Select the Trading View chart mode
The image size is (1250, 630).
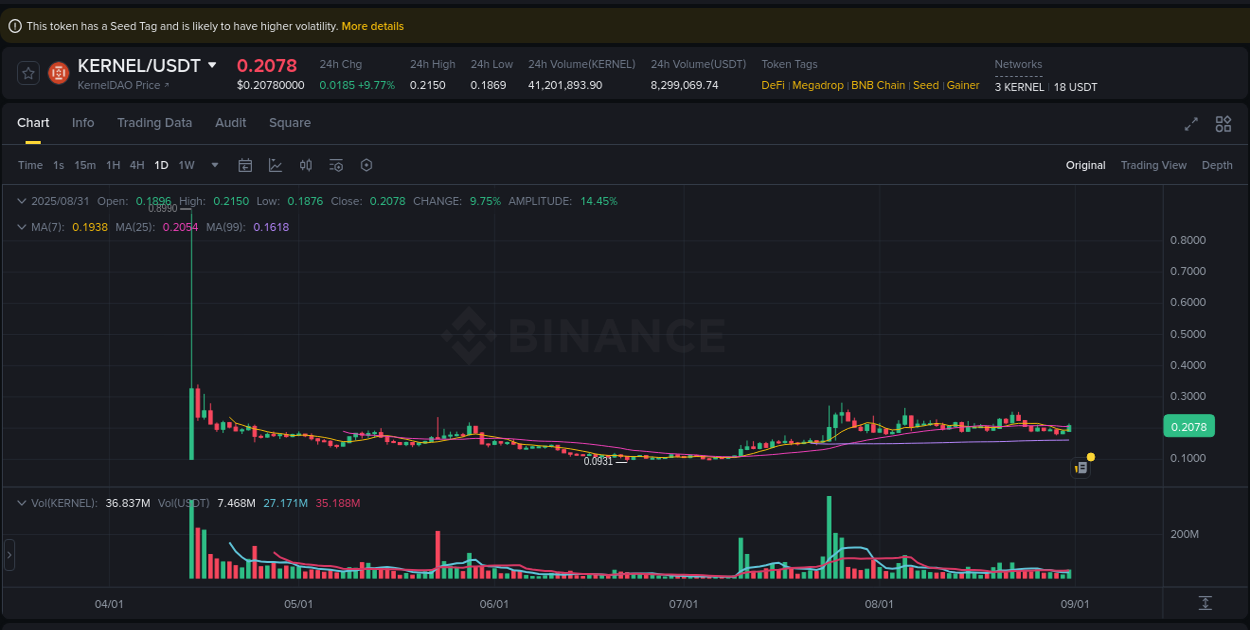pos(1153,164)
